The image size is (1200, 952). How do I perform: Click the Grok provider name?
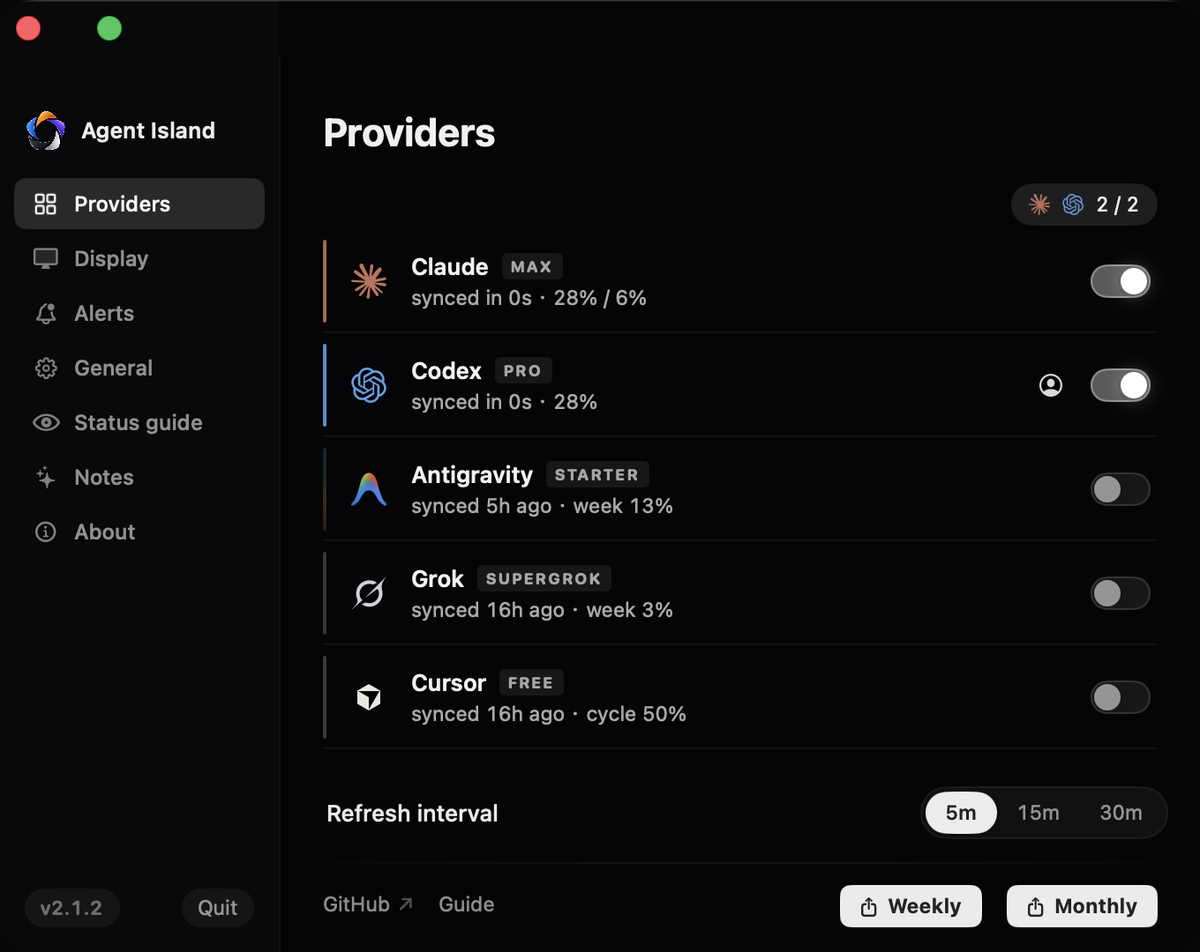tap(438, 579)
